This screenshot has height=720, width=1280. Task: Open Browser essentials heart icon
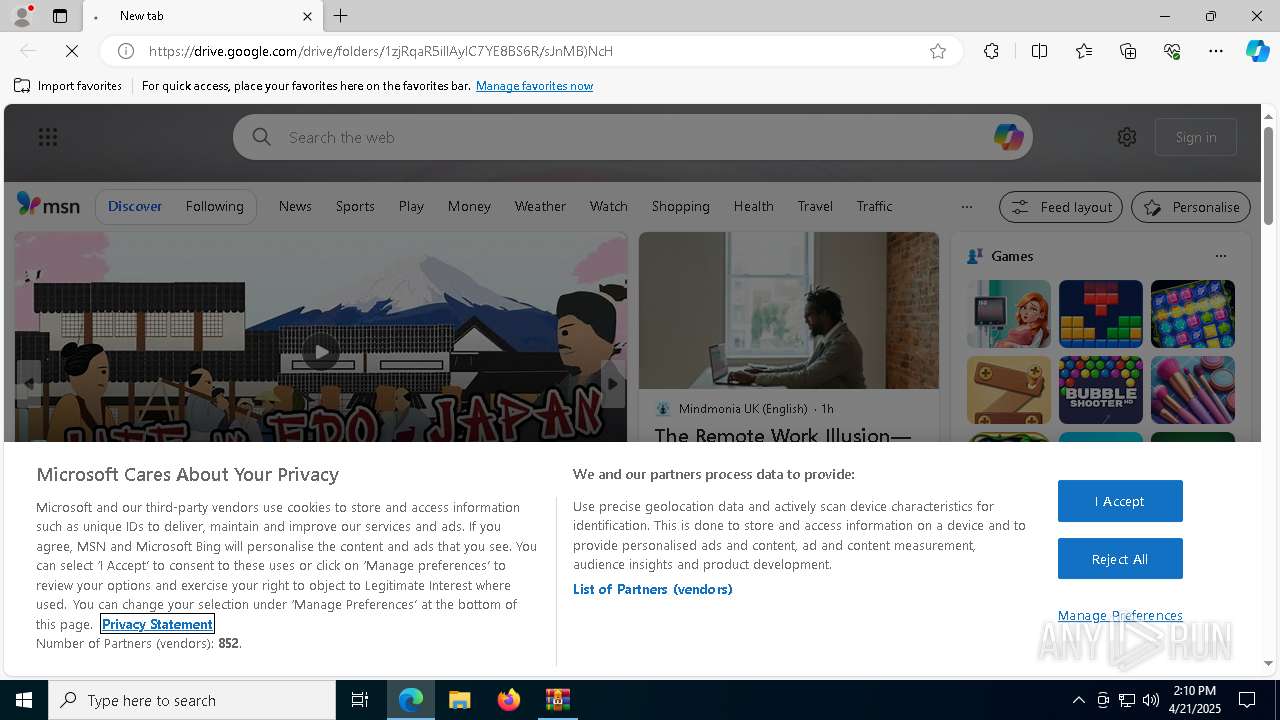[x=1172, y=51]
